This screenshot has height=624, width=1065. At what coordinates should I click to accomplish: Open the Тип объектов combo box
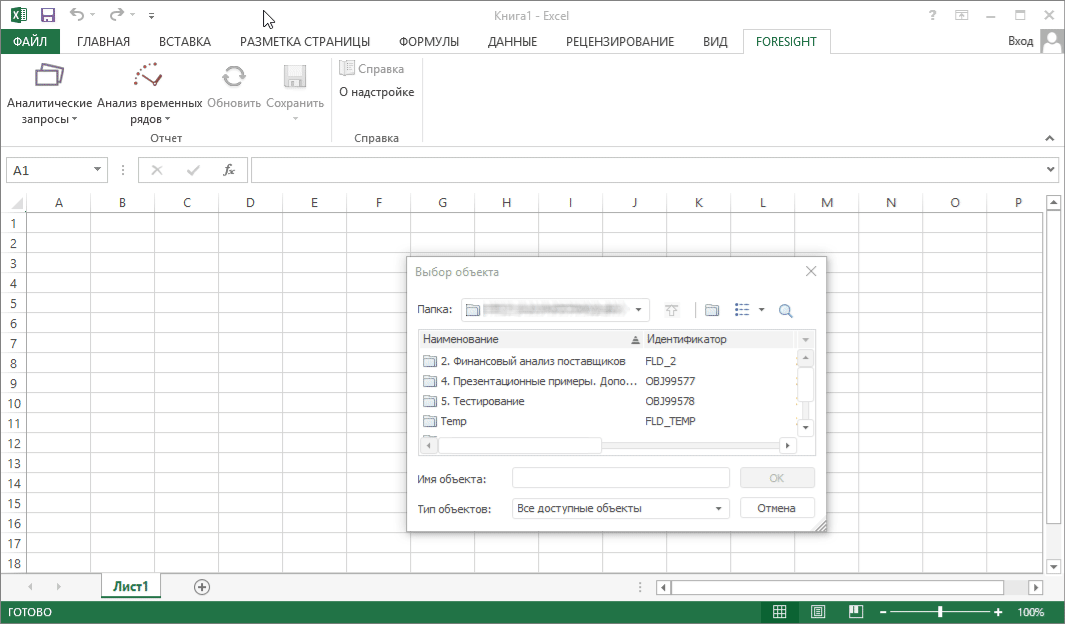(x=620, y=508)
